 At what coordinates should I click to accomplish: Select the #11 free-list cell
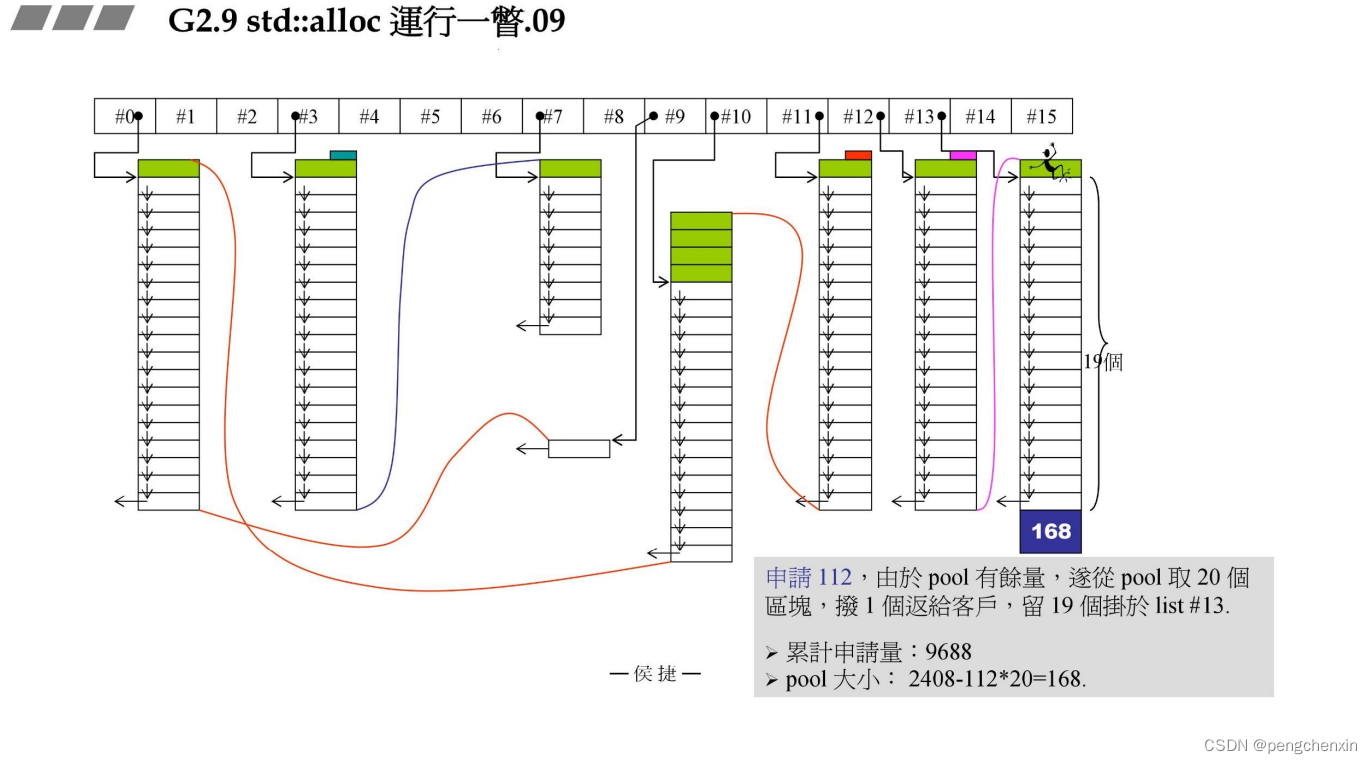click(x=797, y=116)
